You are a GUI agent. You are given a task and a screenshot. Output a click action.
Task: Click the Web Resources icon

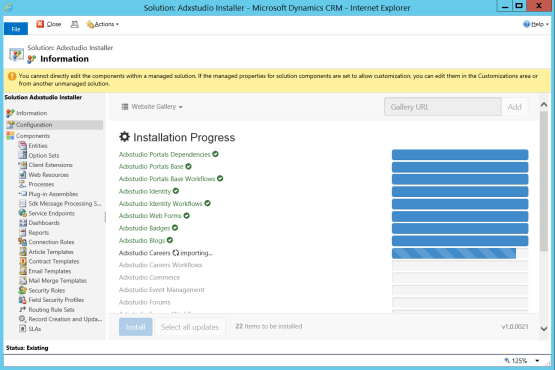pyautogui.click(x=23, y=175)
